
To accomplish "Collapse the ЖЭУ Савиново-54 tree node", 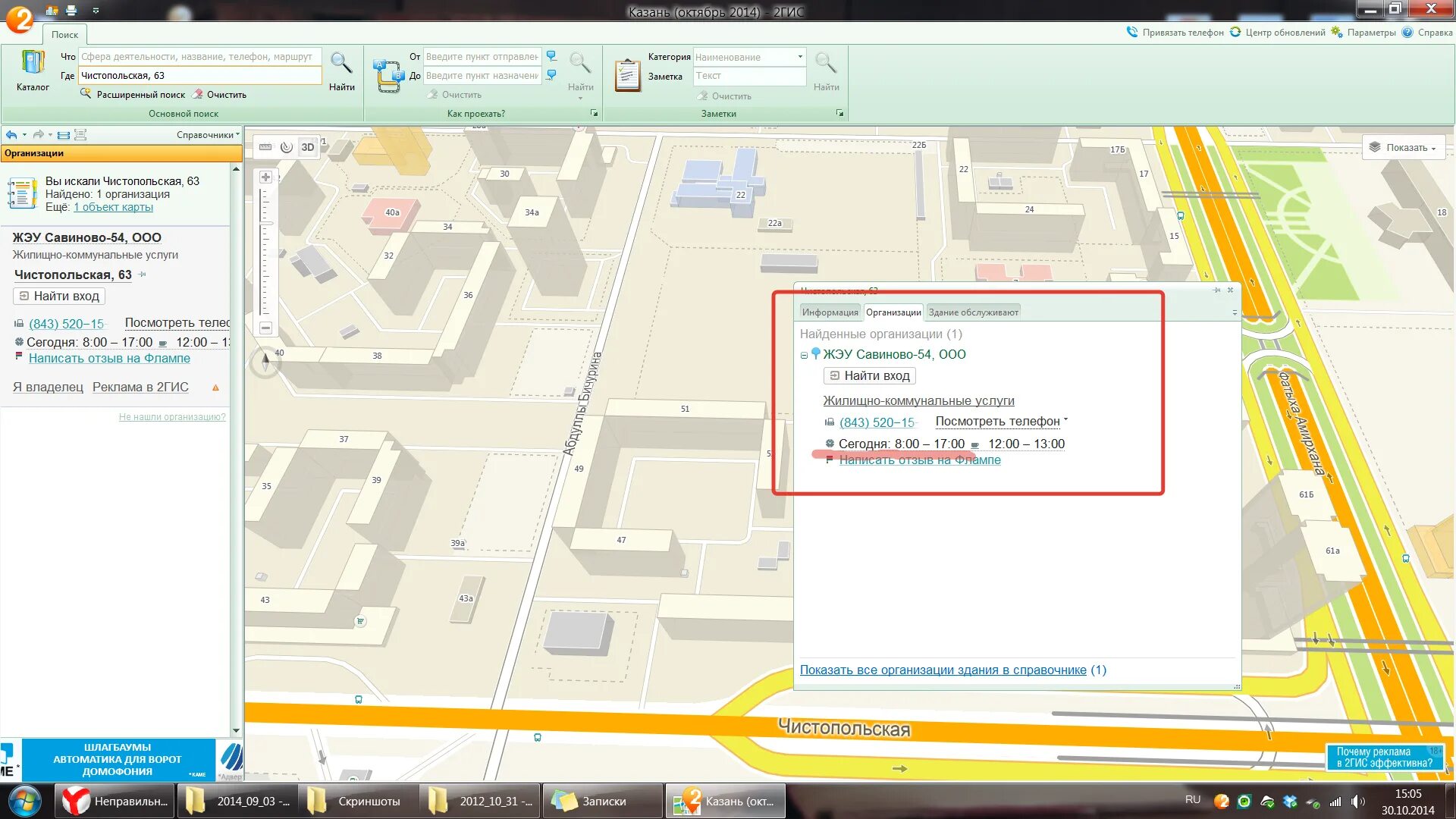I will (x=804, y=355).
